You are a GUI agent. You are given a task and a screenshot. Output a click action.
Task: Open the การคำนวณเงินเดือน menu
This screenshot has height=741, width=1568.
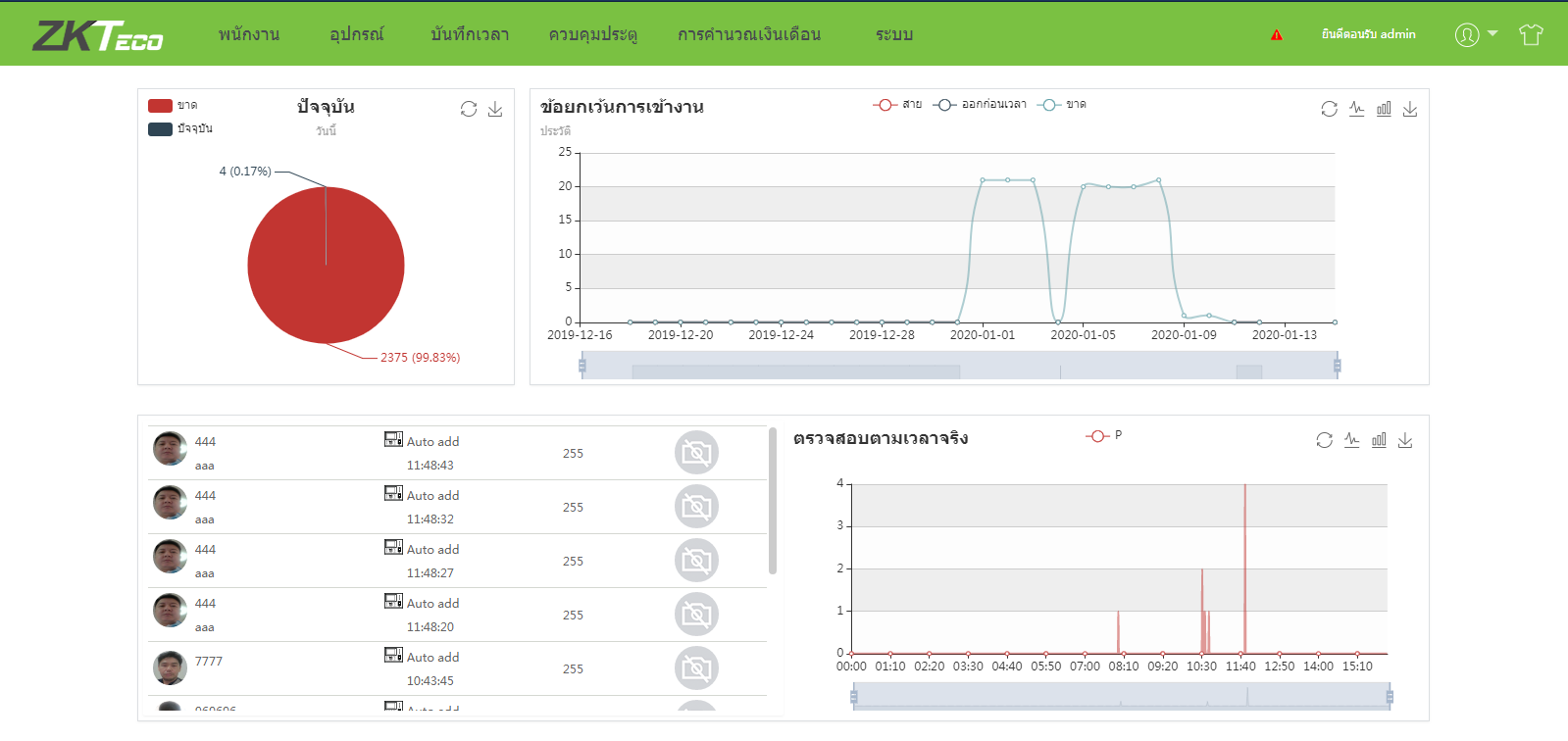coord(749,34)
